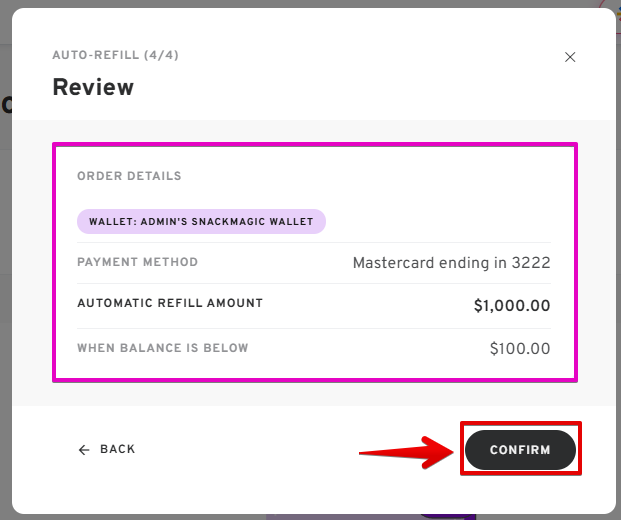Click the Order Details heading
The image size is (621, 520).
coord(129,176)
